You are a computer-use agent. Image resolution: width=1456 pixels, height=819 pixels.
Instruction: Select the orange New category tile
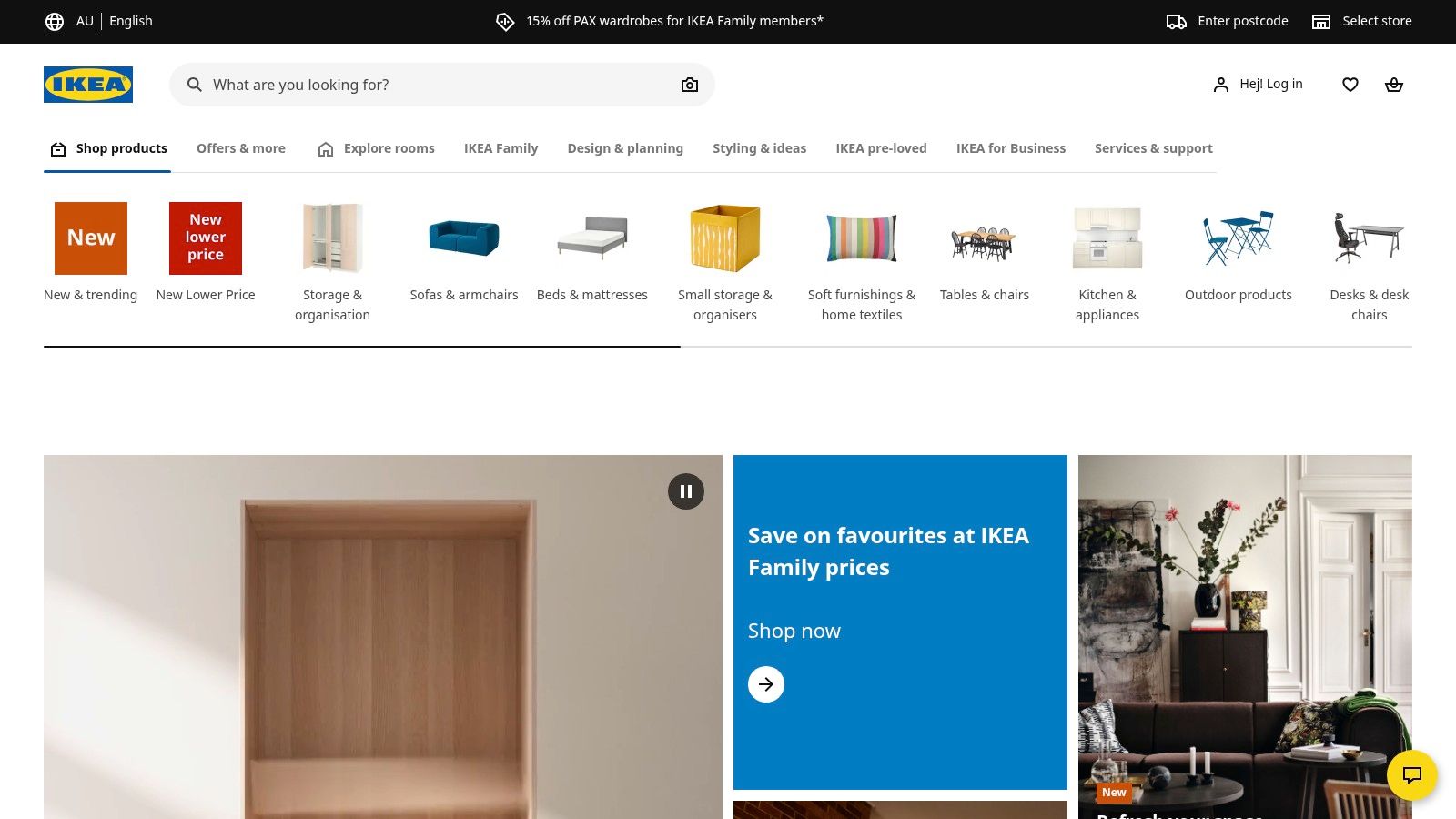point(91,238)
